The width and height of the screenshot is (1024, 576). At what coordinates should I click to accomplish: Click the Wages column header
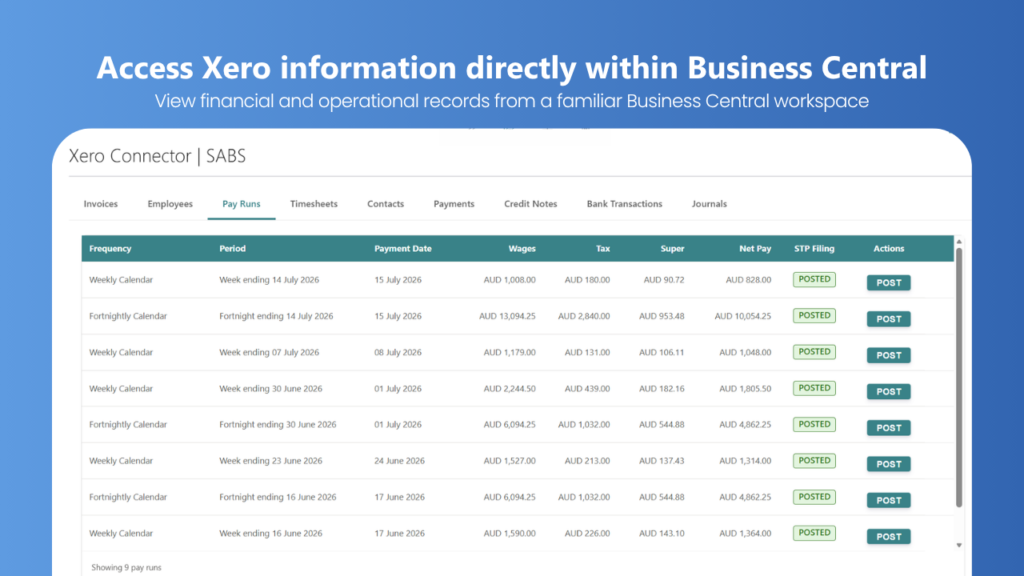click(x=522, y=249)
